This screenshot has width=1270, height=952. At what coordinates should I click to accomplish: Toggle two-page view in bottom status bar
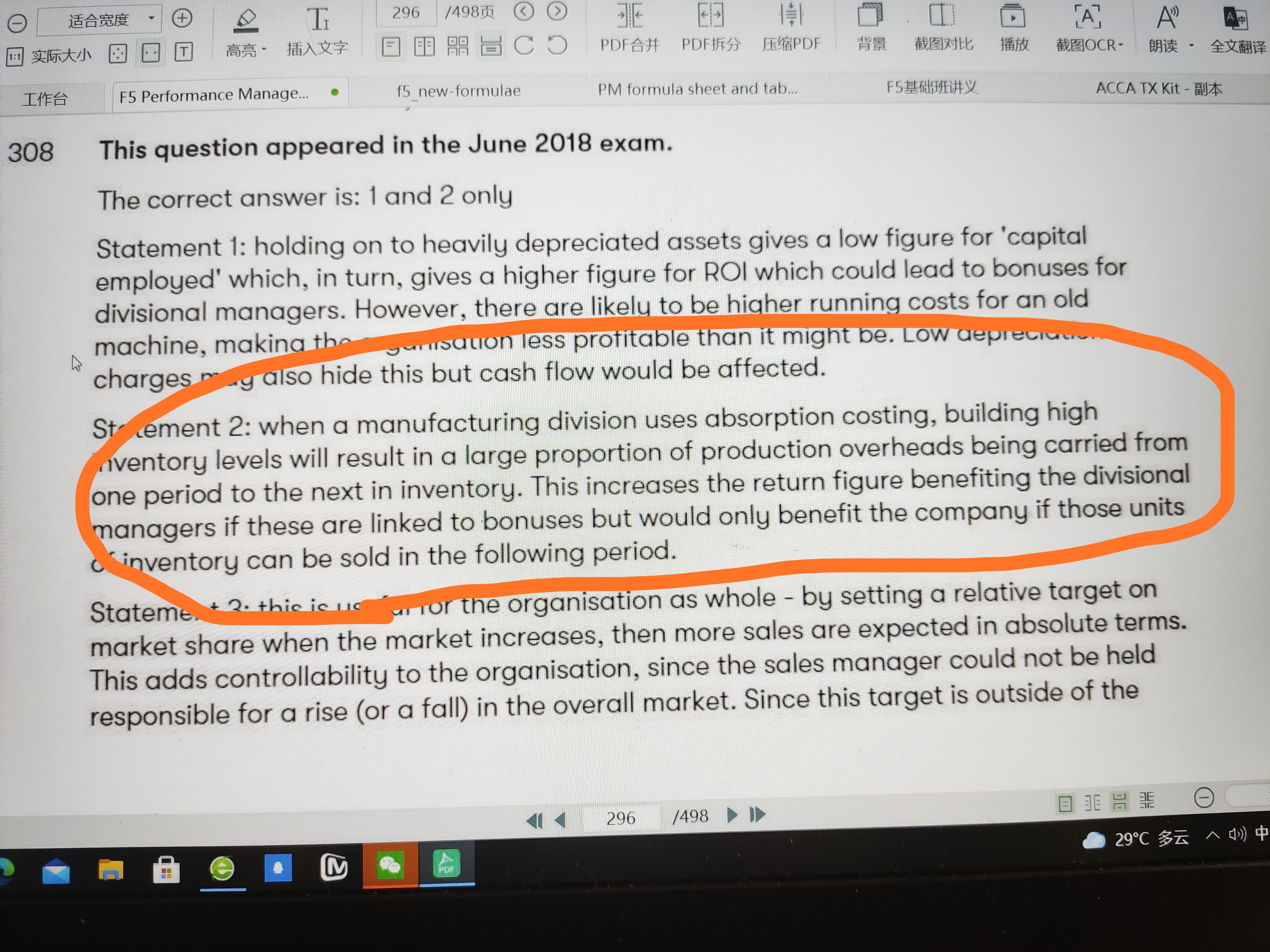point(1092,802)
